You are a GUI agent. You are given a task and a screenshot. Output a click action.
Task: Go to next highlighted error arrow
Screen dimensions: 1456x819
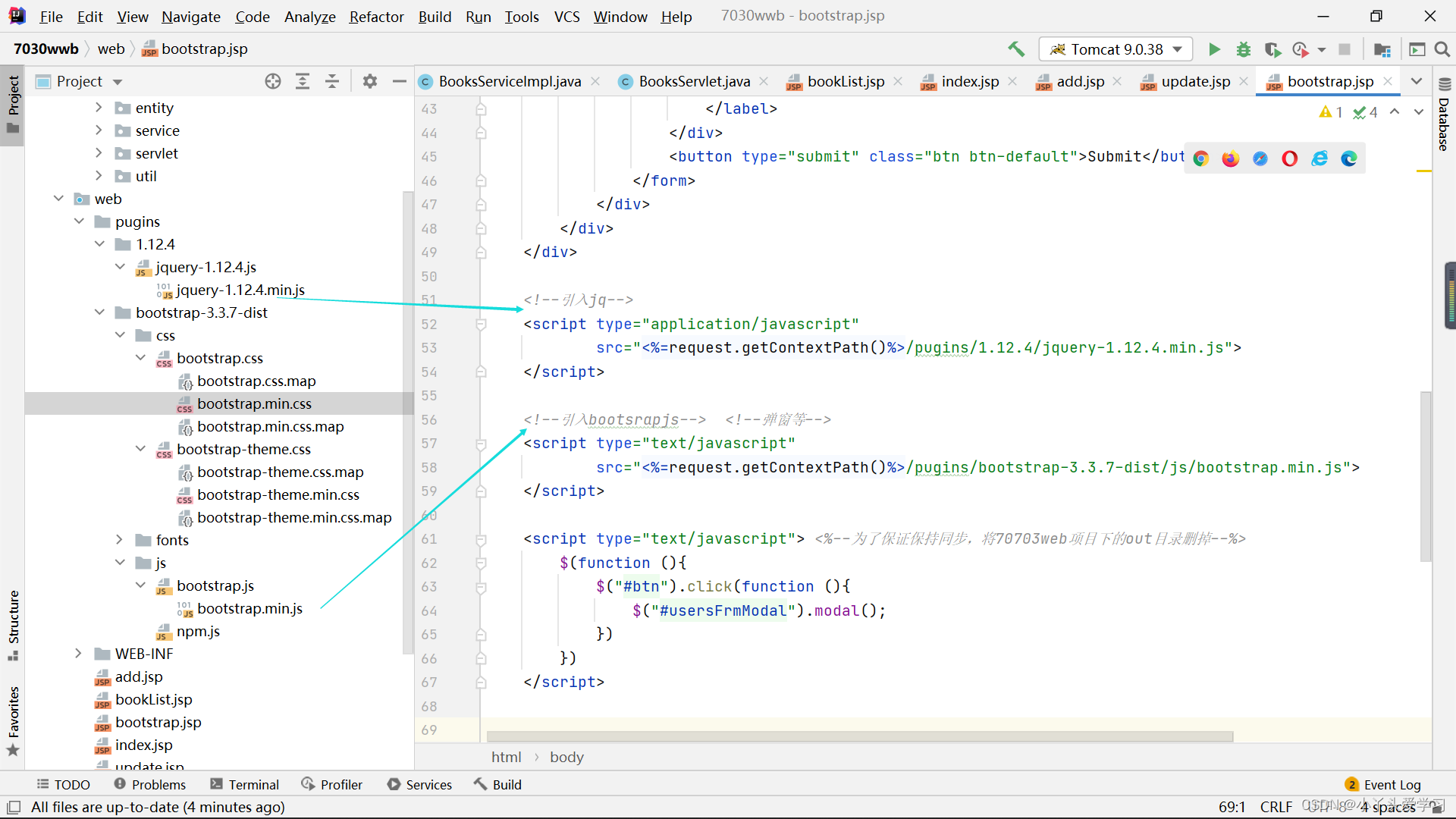[x=1418, y=111]
